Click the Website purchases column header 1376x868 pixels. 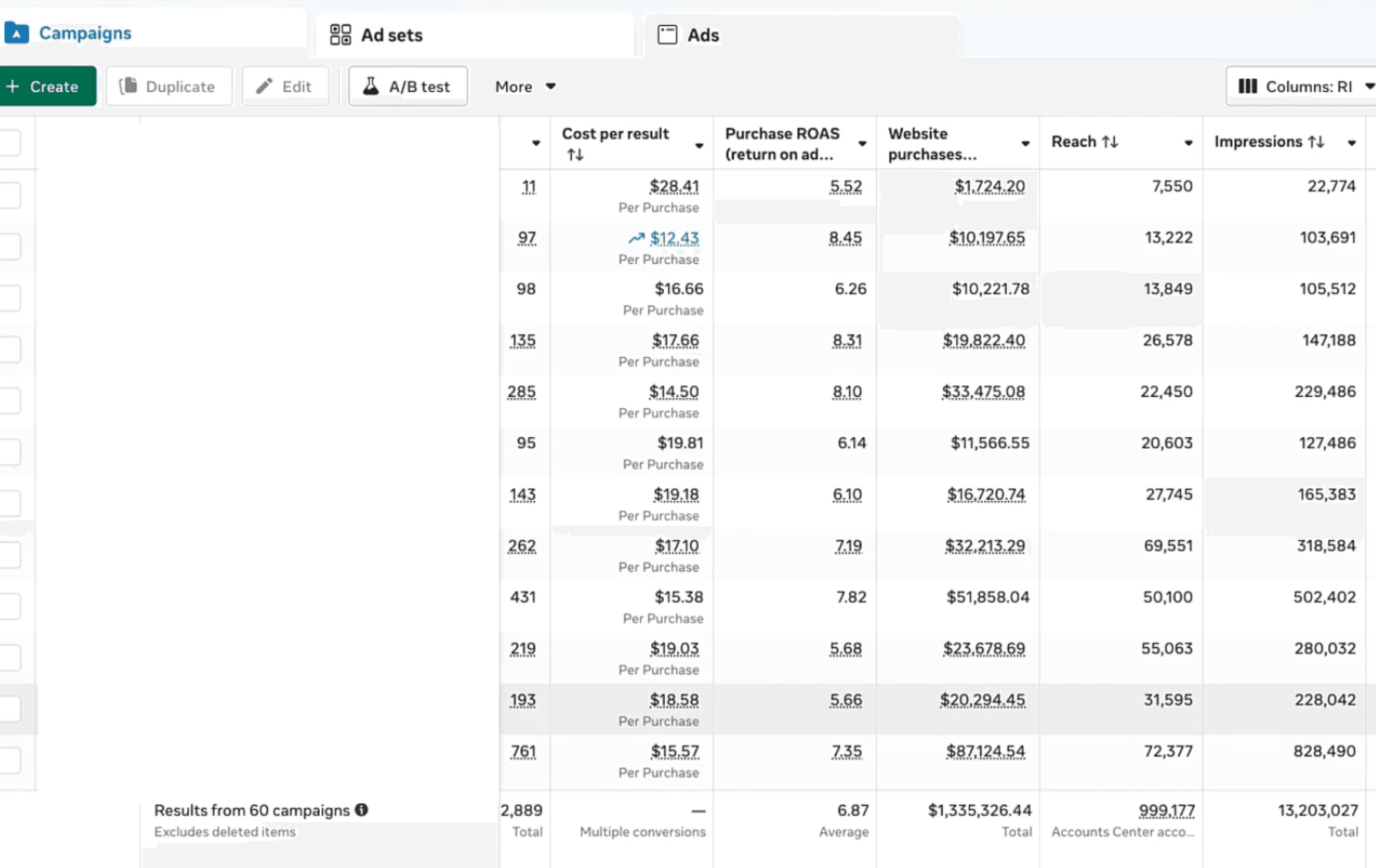click(933, 144)
